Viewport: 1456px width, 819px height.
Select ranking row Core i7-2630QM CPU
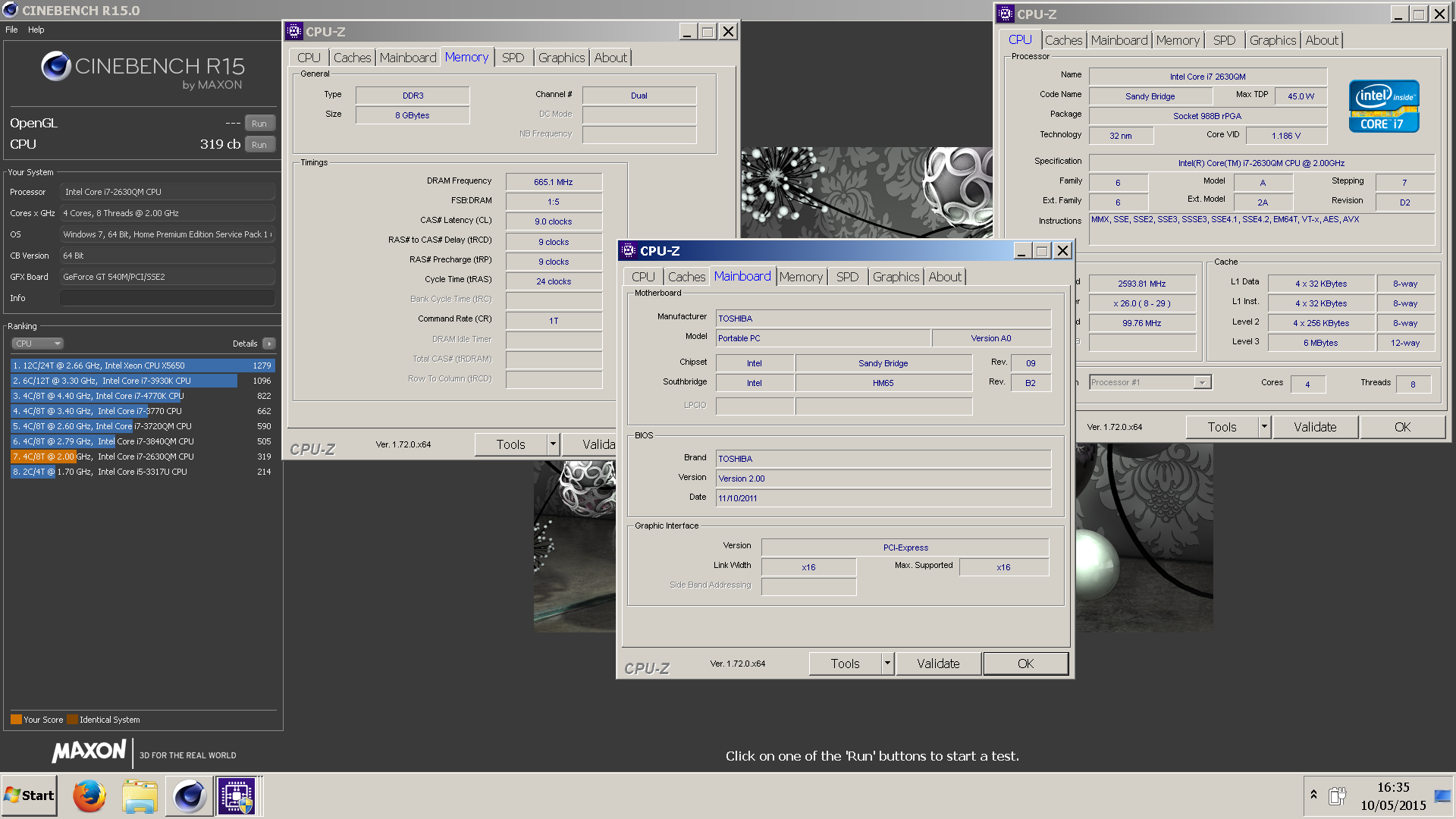[143, 457]
